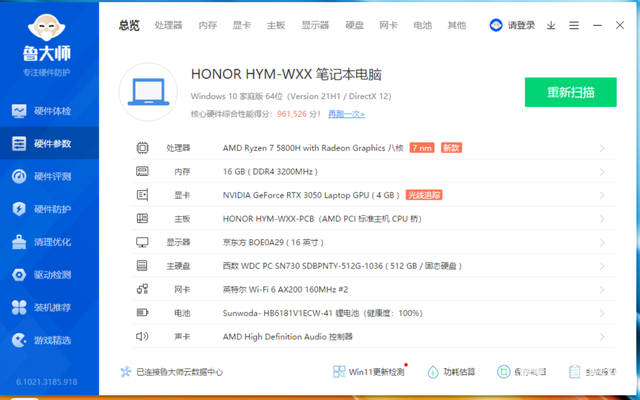Screen dimensions: 640x400
Task: Click version number 6.1021.3185.918
Action: (x=47, y=382)
